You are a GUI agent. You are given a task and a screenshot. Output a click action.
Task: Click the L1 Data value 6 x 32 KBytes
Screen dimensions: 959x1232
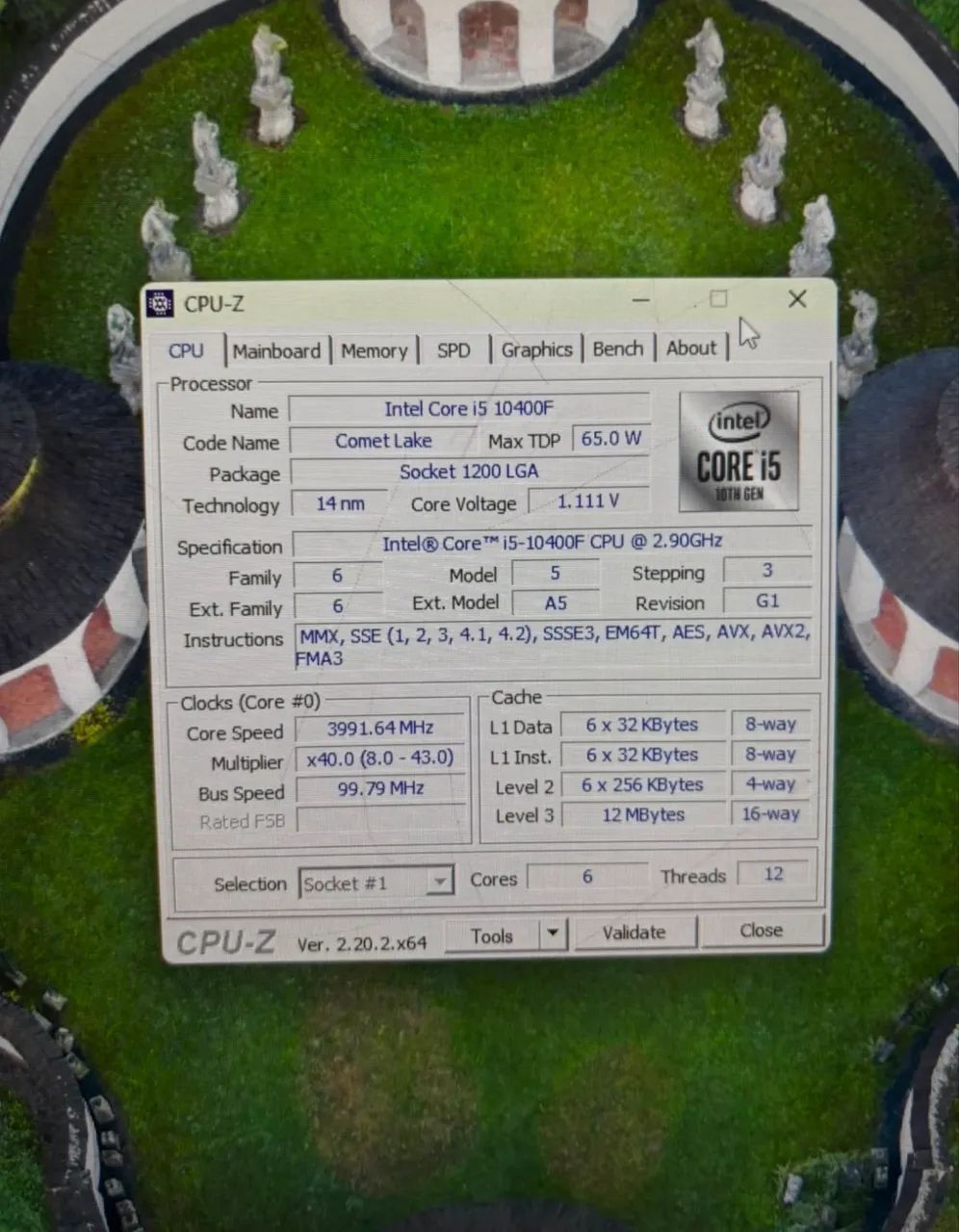[x=642, y=725]
